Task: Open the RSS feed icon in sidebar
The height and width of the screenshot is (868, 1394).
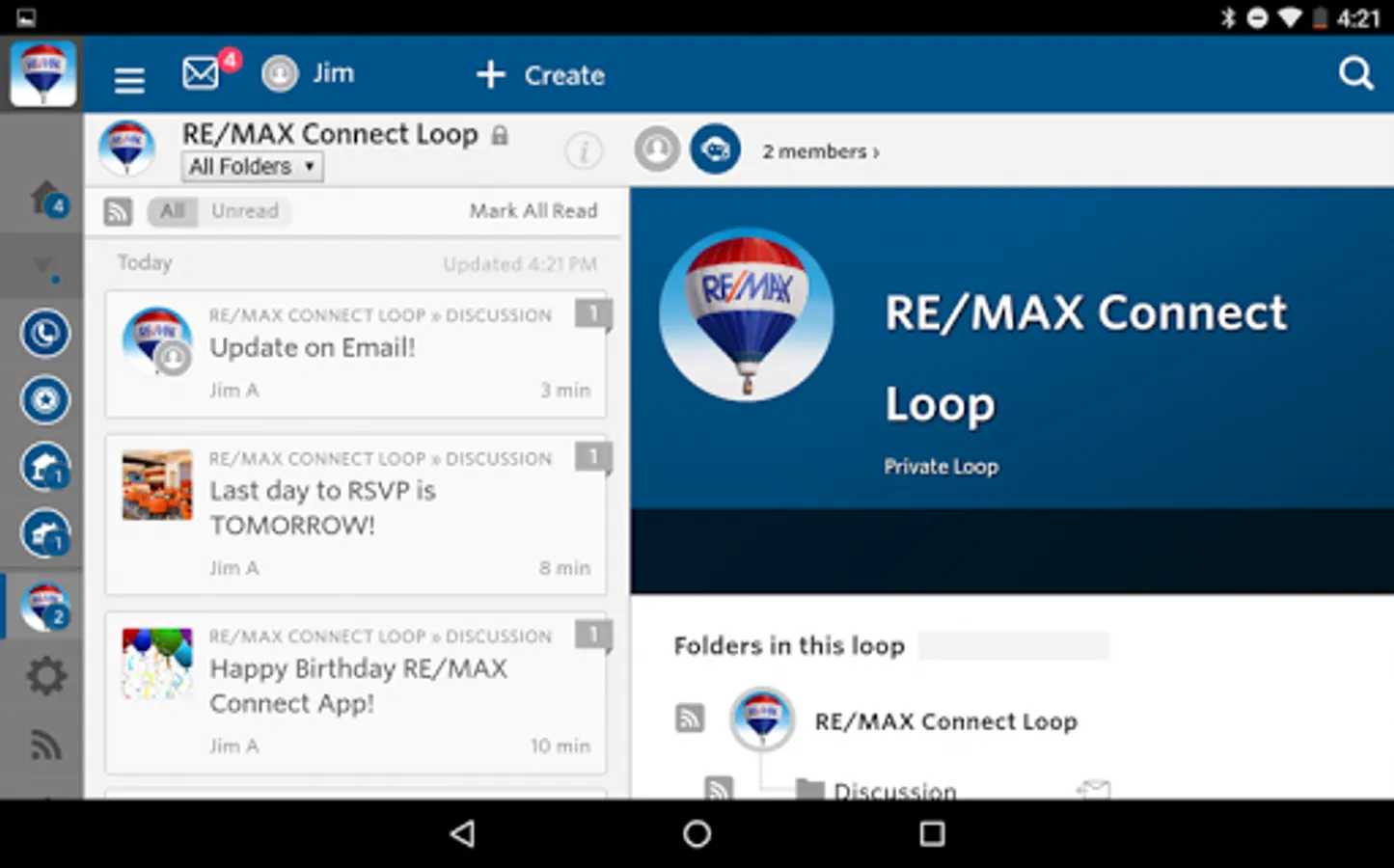Action: pos(45,745)
